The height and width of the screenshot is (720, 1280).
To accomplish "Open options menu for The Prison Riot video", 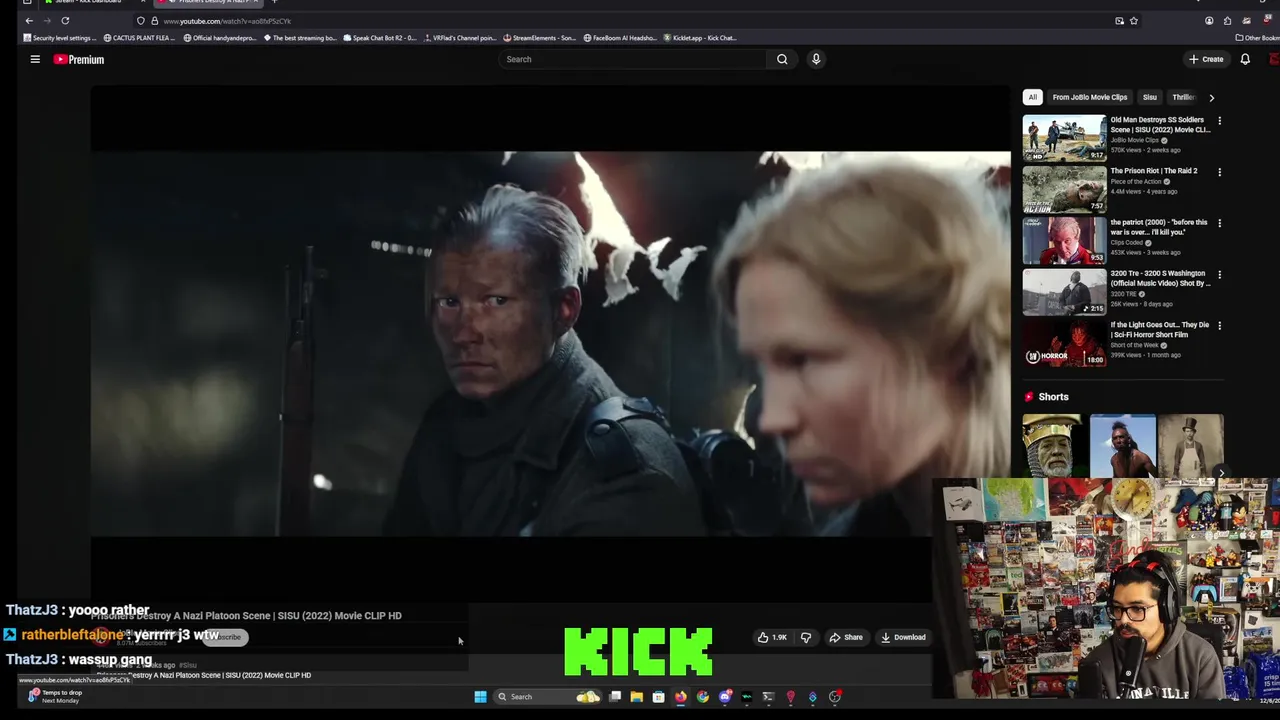I will (x=1219, y=172).
